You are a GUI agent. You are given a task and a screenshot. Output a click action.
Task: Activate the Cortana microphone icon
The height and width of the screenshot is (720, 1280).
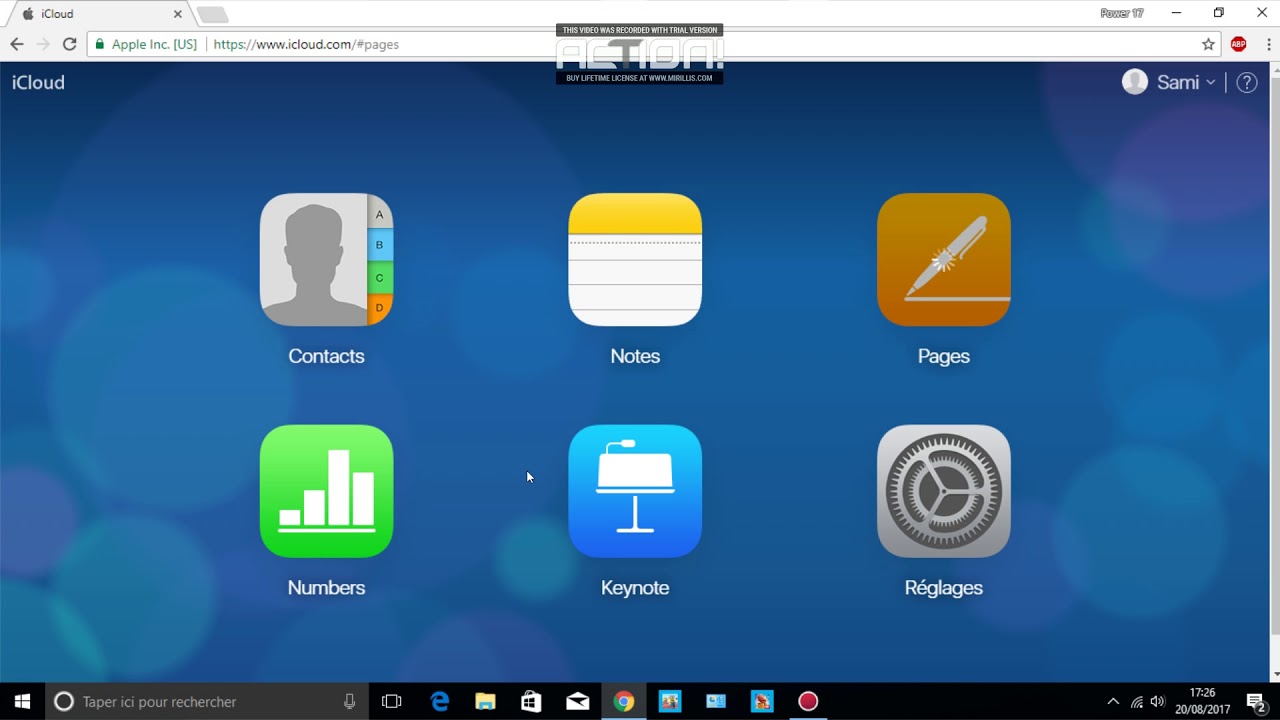click(x=349, y=701)
